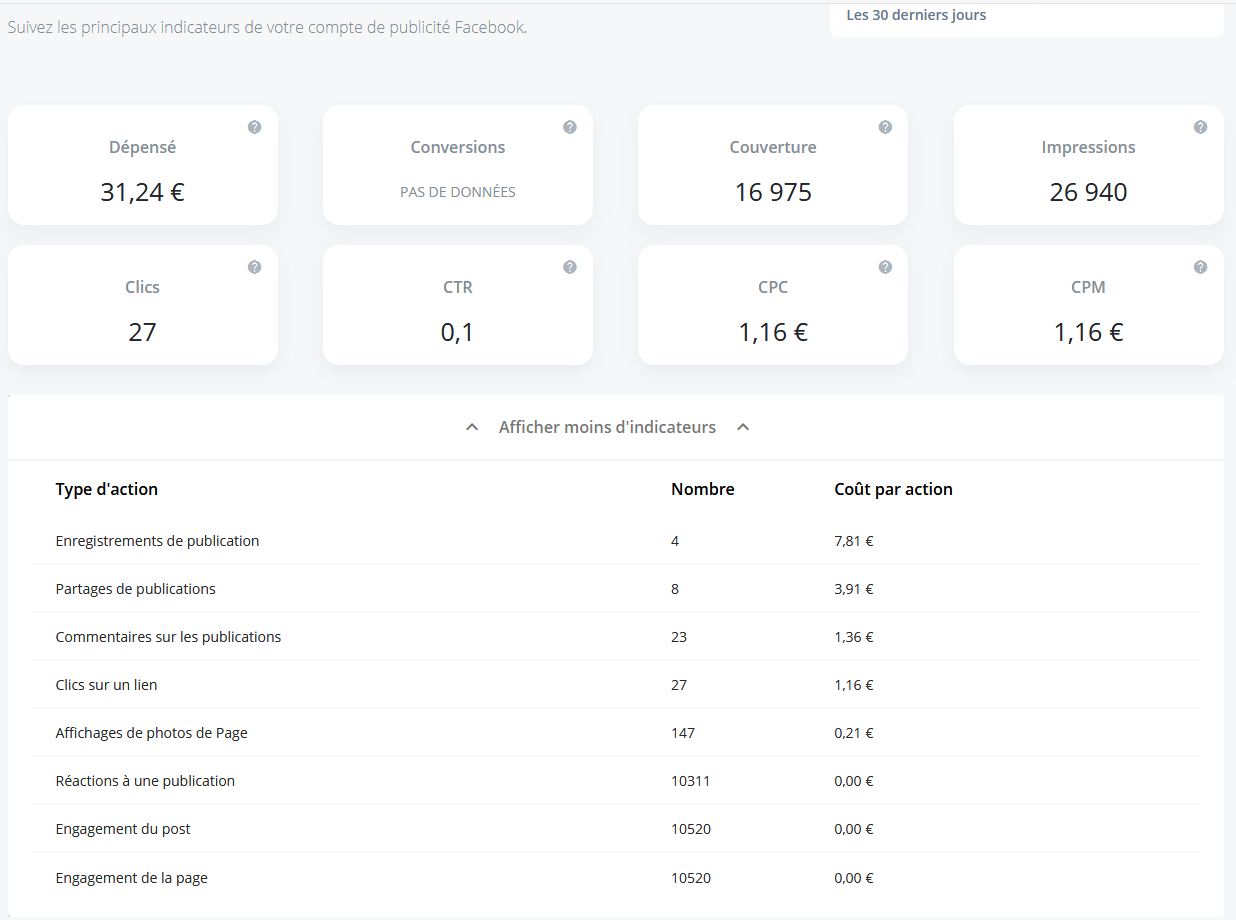Collapse using chevron left of Afficher moins d'indicateurs
1236x920 pixels.
click(x=472, y=427)
